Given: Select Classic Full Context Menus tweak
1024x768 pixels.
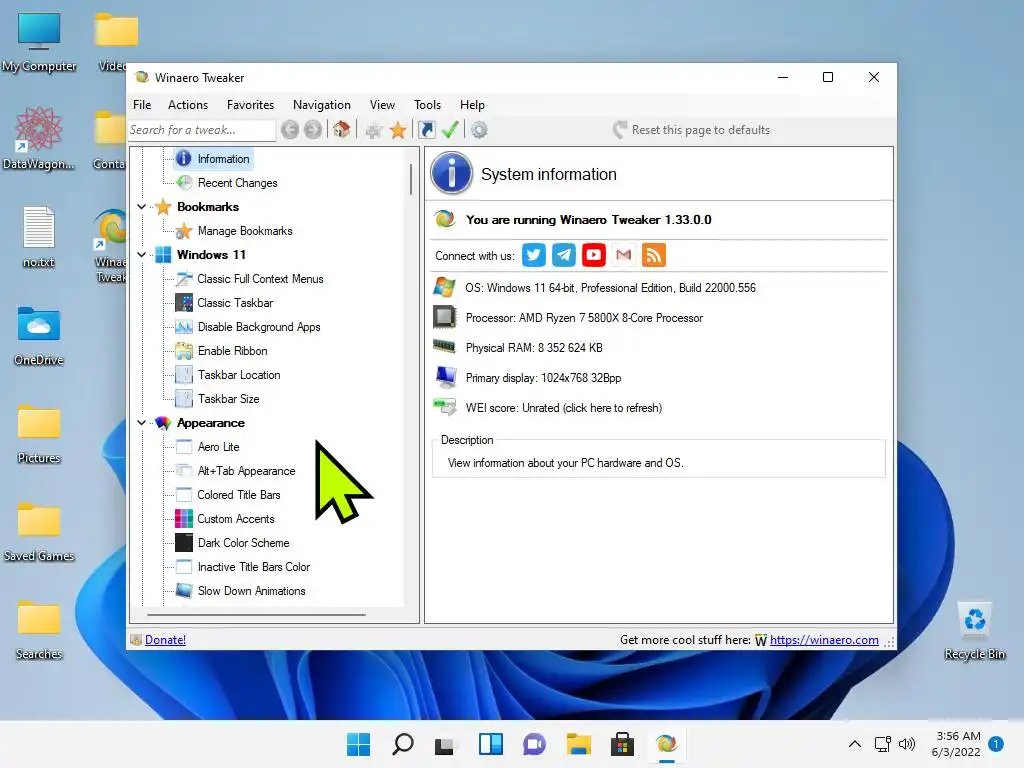Looking at the screenshot, I should point(260,279).
